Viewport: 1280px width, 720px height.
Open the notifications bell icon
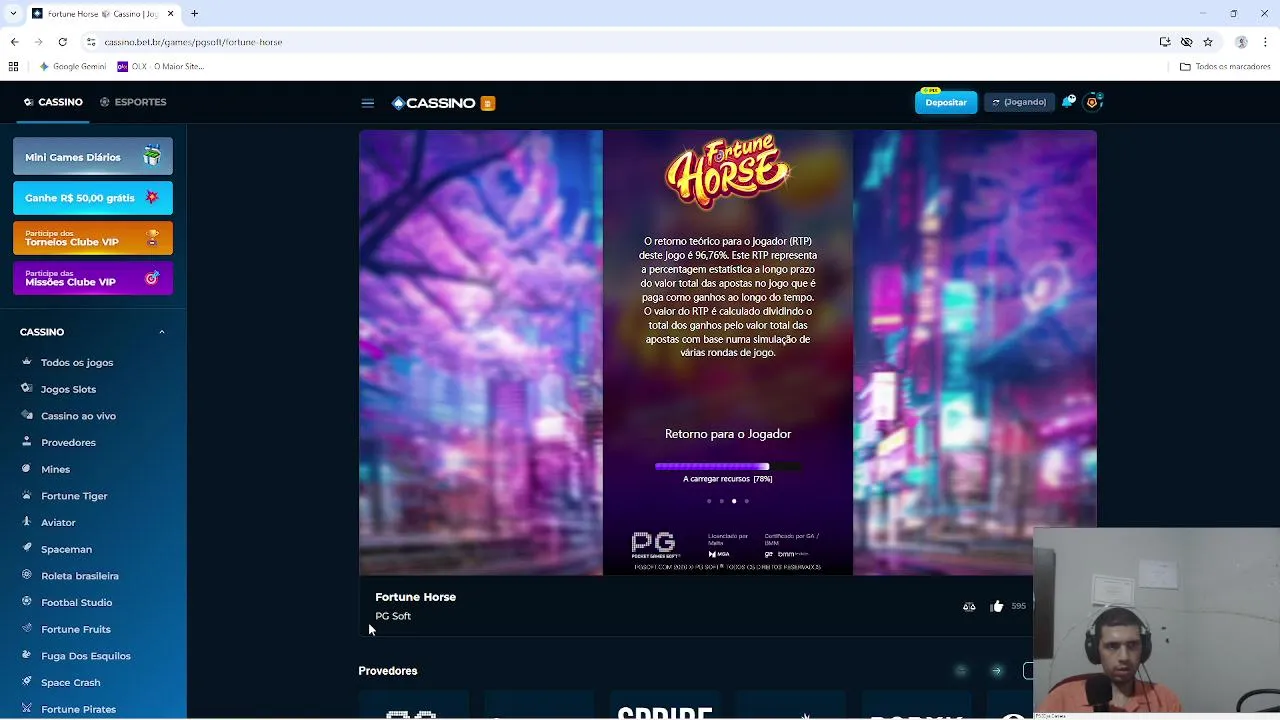point(1068,102)
